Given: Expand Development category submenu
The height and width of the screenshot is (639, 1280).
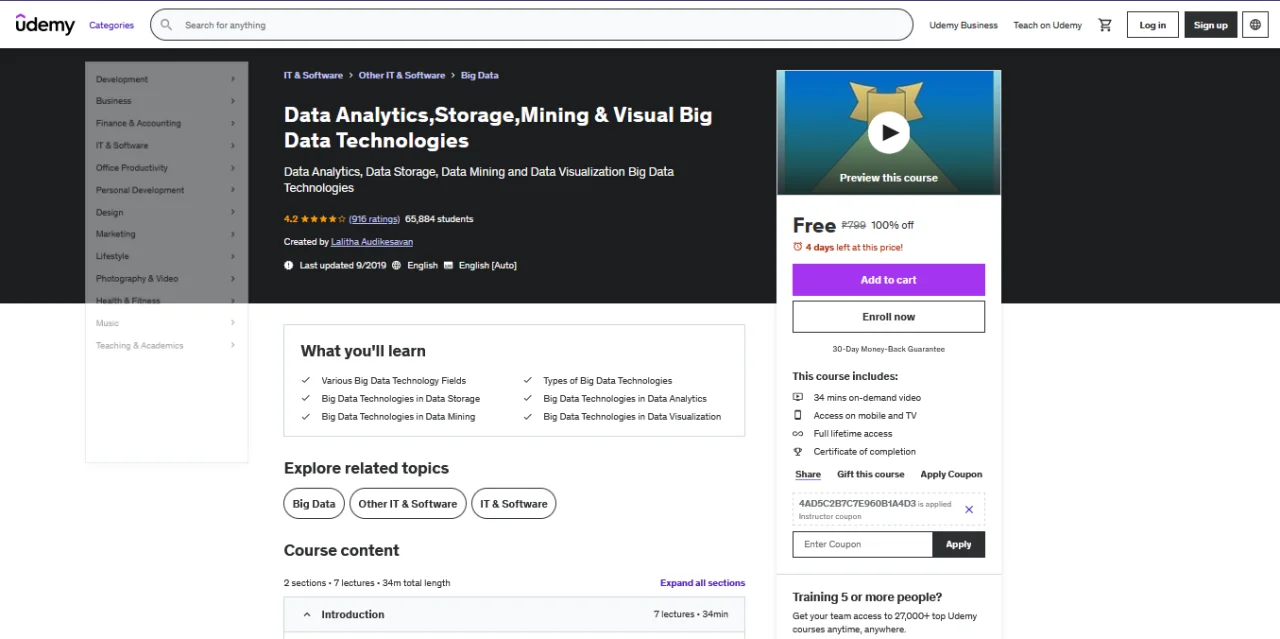Looking at the screenshot, I should tap(166, 79).
